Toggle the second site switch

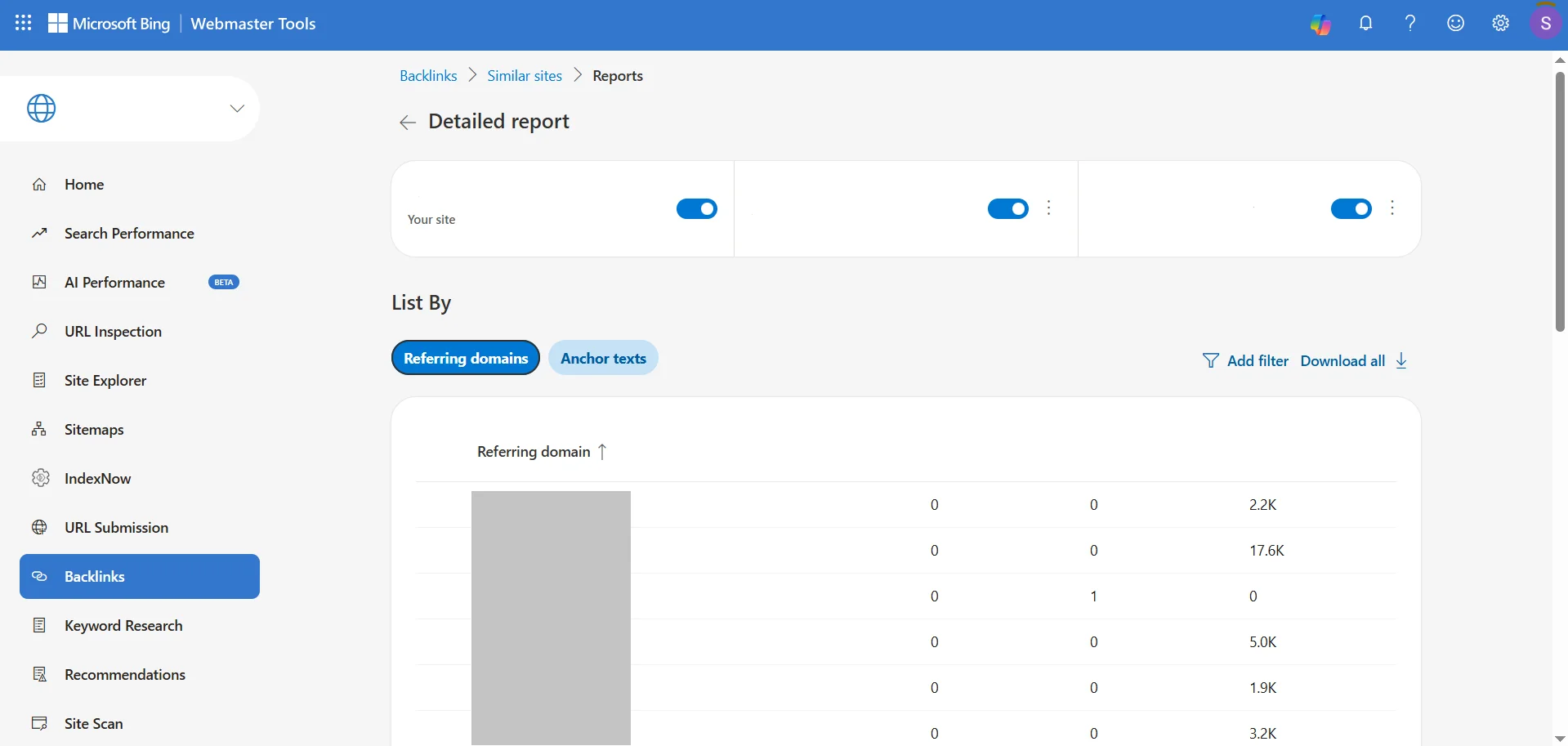click(1008, 209)
